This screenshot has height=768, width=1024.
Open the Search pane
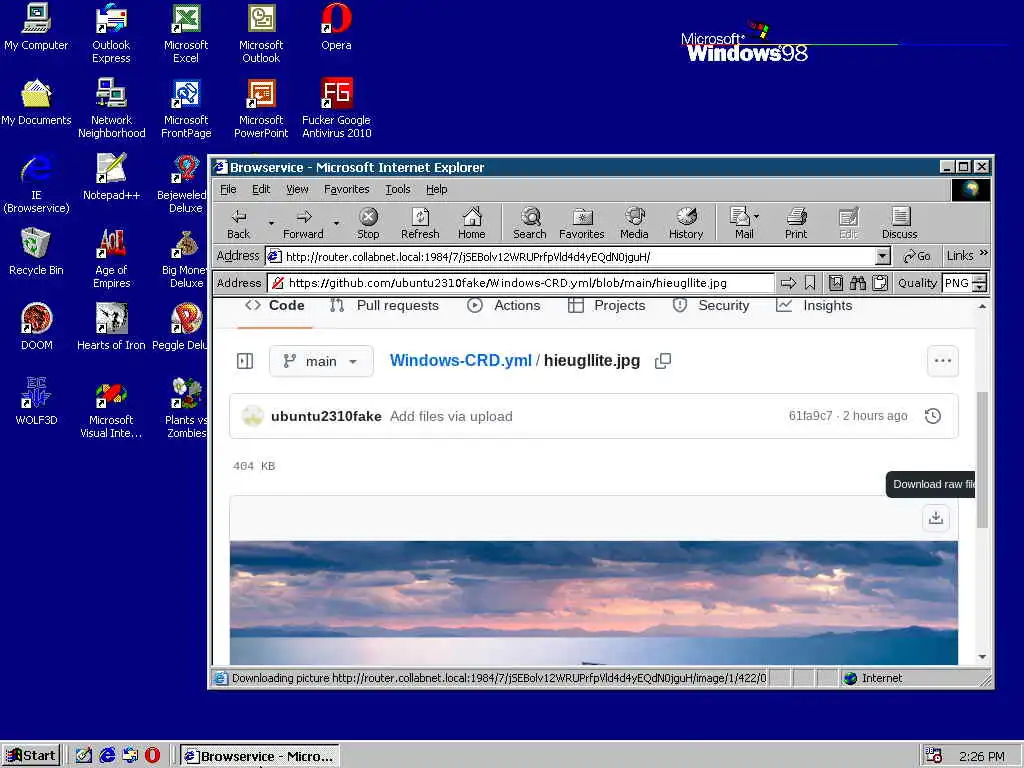coord(530,223)
